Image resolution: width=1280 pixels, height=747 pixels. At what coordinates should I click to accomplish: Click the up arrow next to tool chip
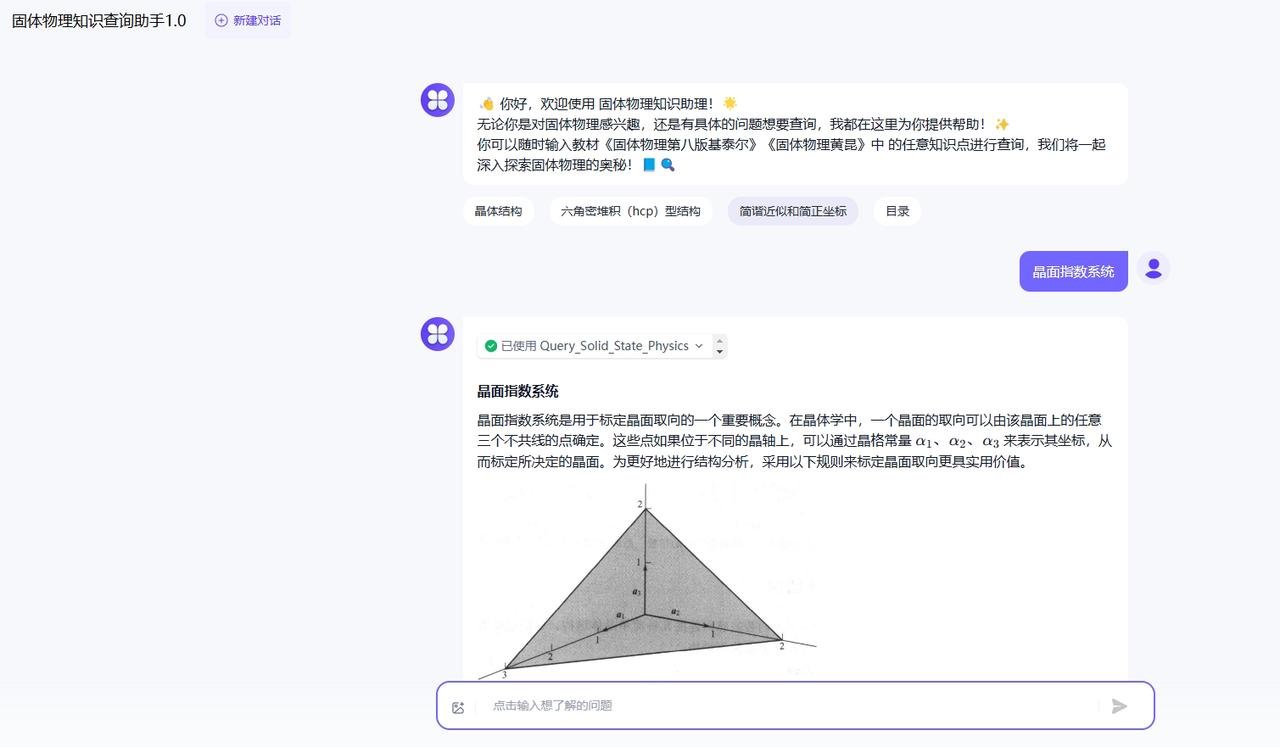[x=720, y=341]
